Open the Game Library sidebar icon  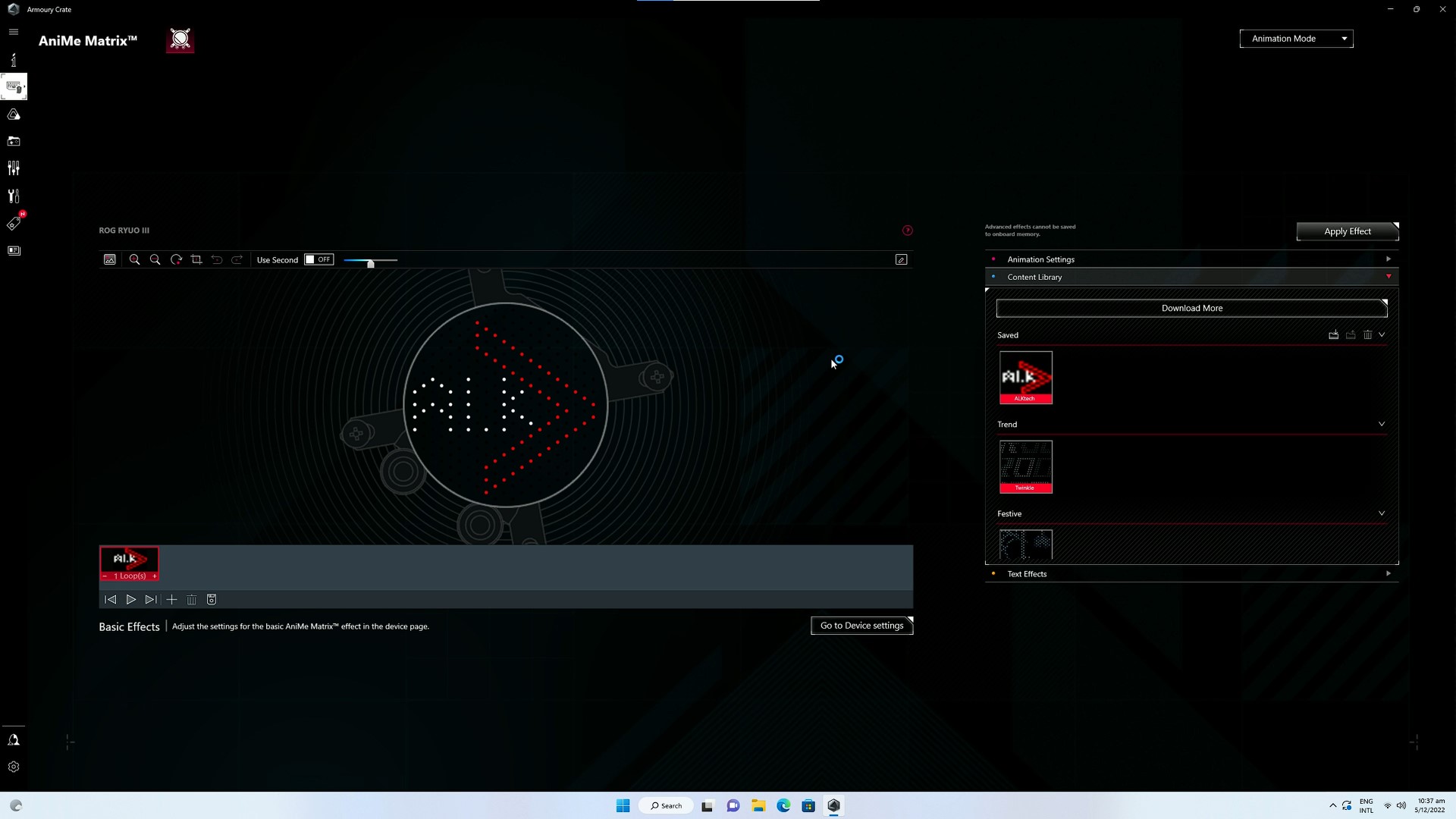(x=14, y=141)
